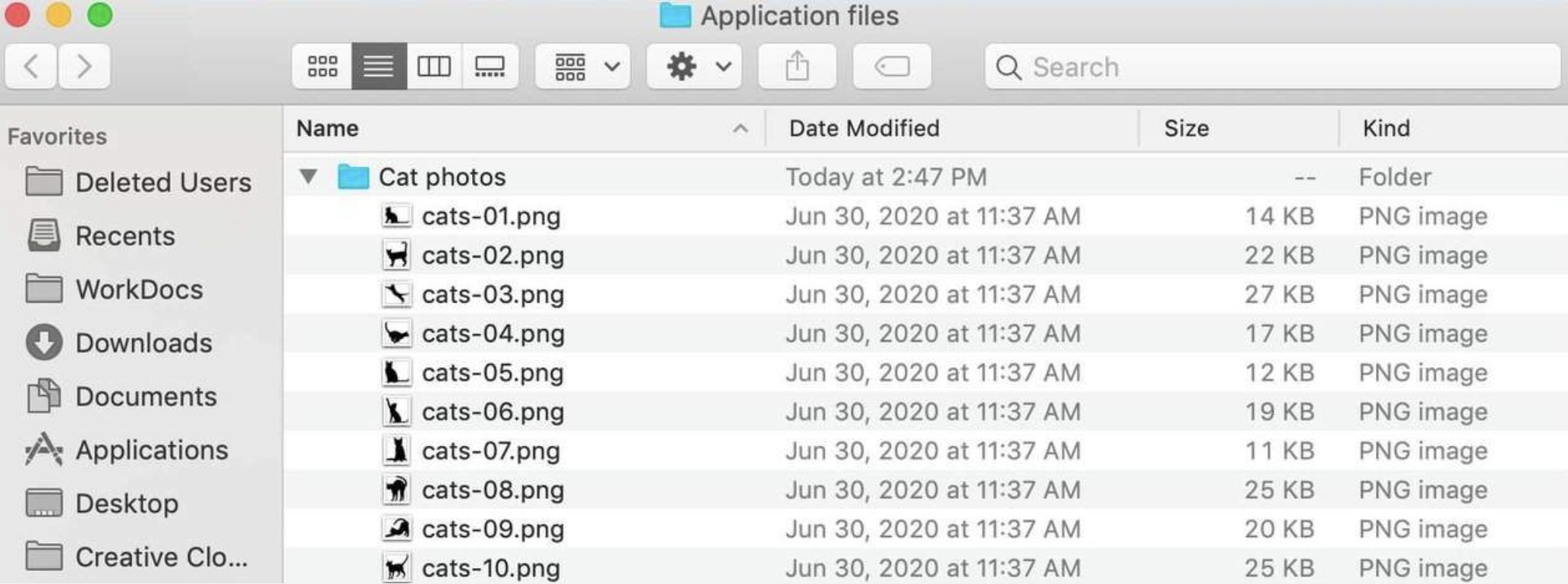
Task: Click the Search field
Action: [1272, 67]
